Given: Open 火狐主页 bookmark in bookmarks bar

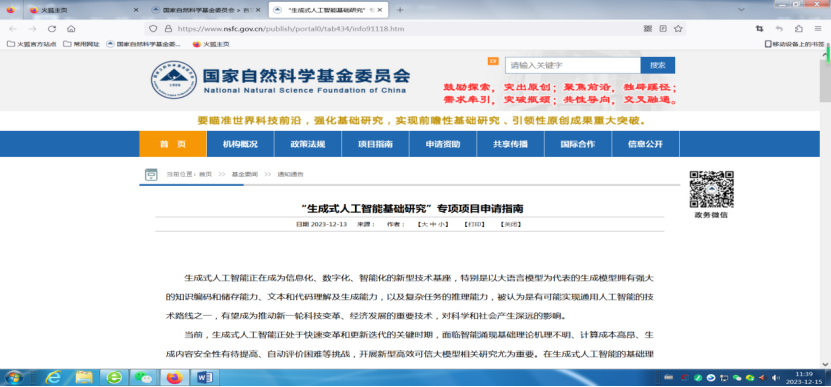Looking at the screenshot, I should click(211, 44).
